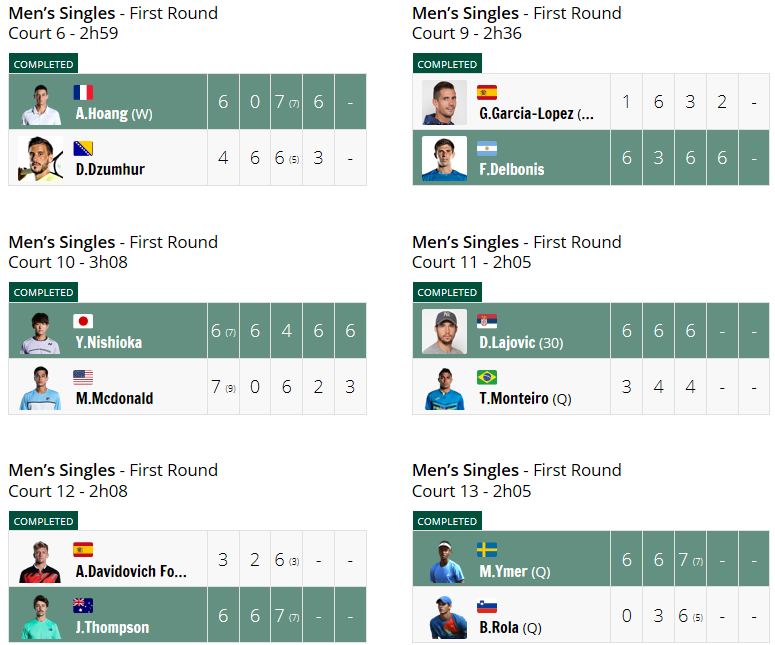Open F.Delbonis player photo
The width and height of the screenshot is (775, 645).
[444, 159]
